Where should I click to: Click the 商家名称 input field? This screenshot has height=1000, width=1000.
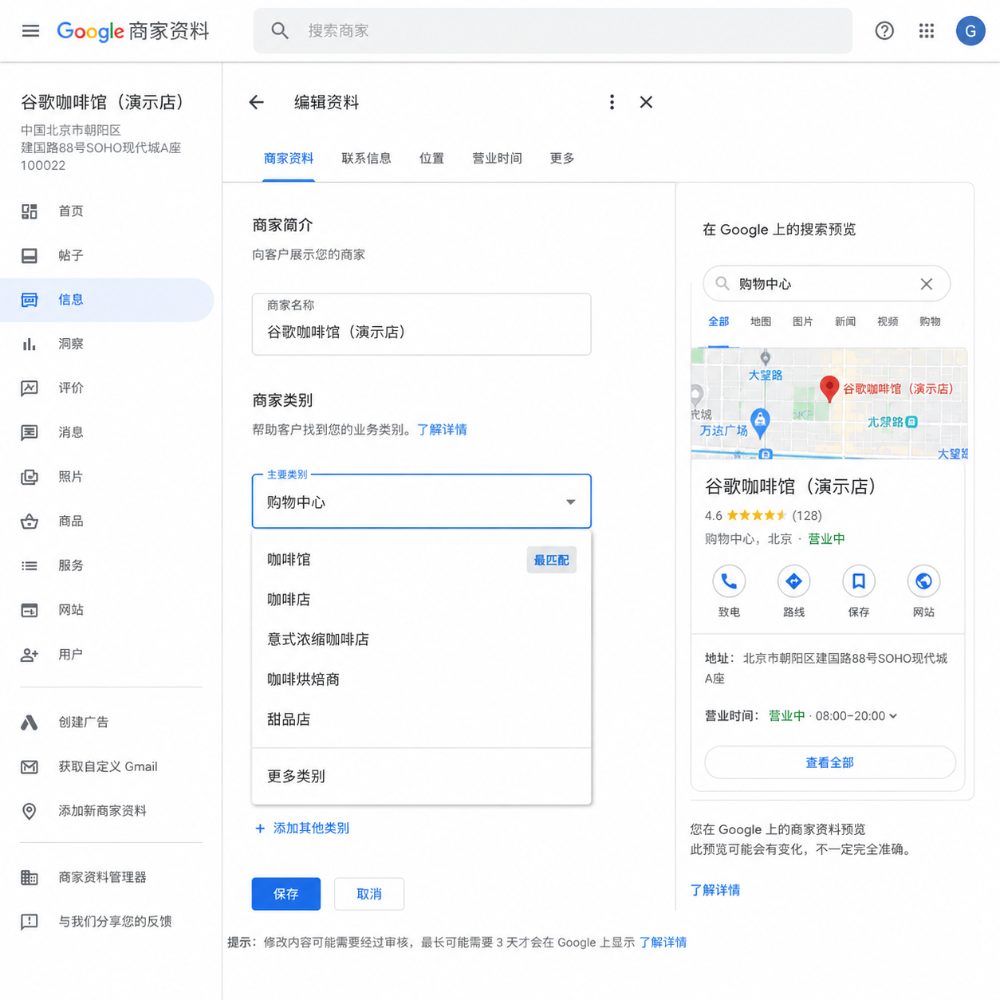(422, 324)
